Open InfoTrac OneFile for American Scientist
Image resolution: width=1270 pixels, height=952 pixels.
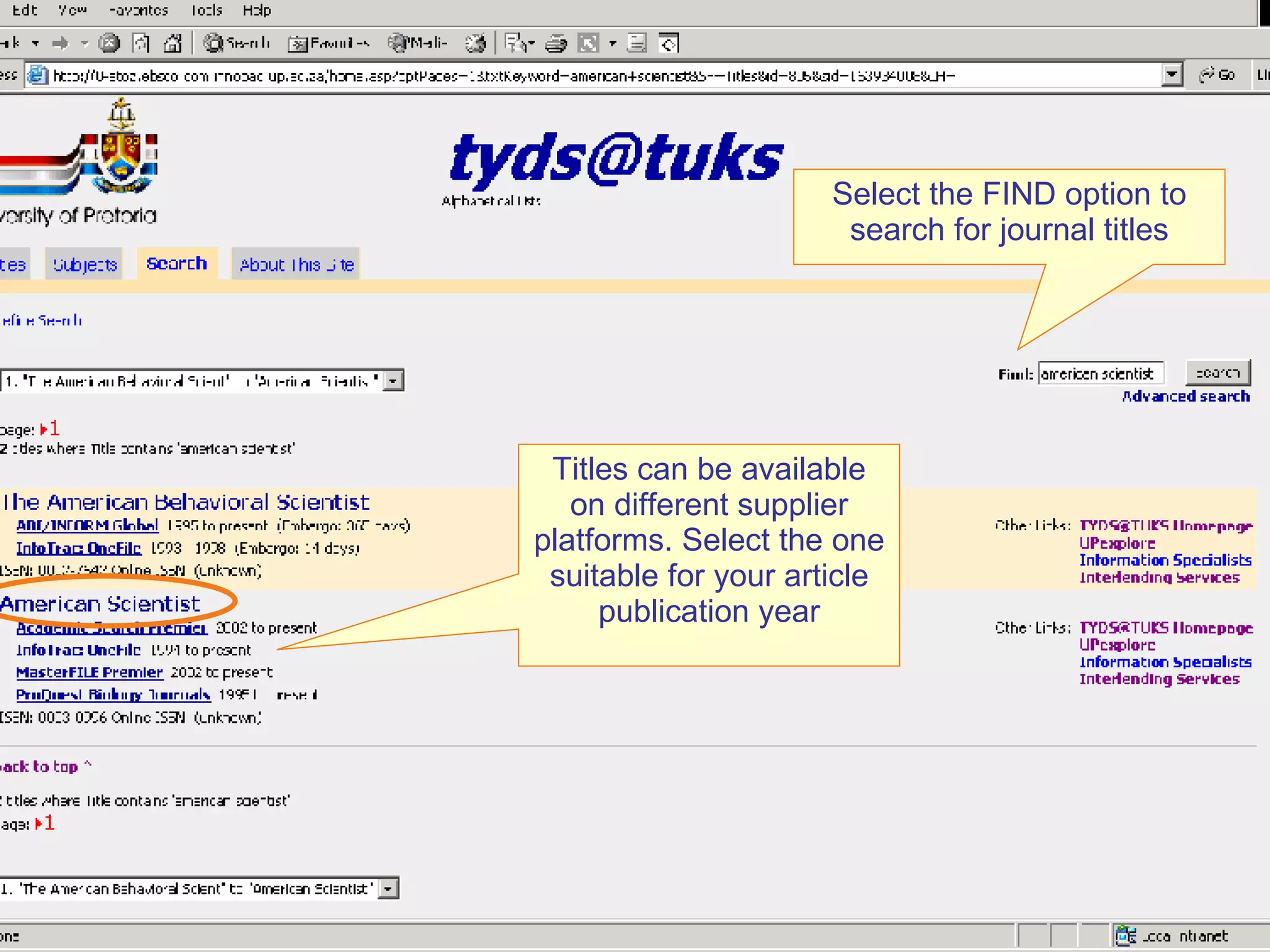pyautogui.click(x=79, y=650)
